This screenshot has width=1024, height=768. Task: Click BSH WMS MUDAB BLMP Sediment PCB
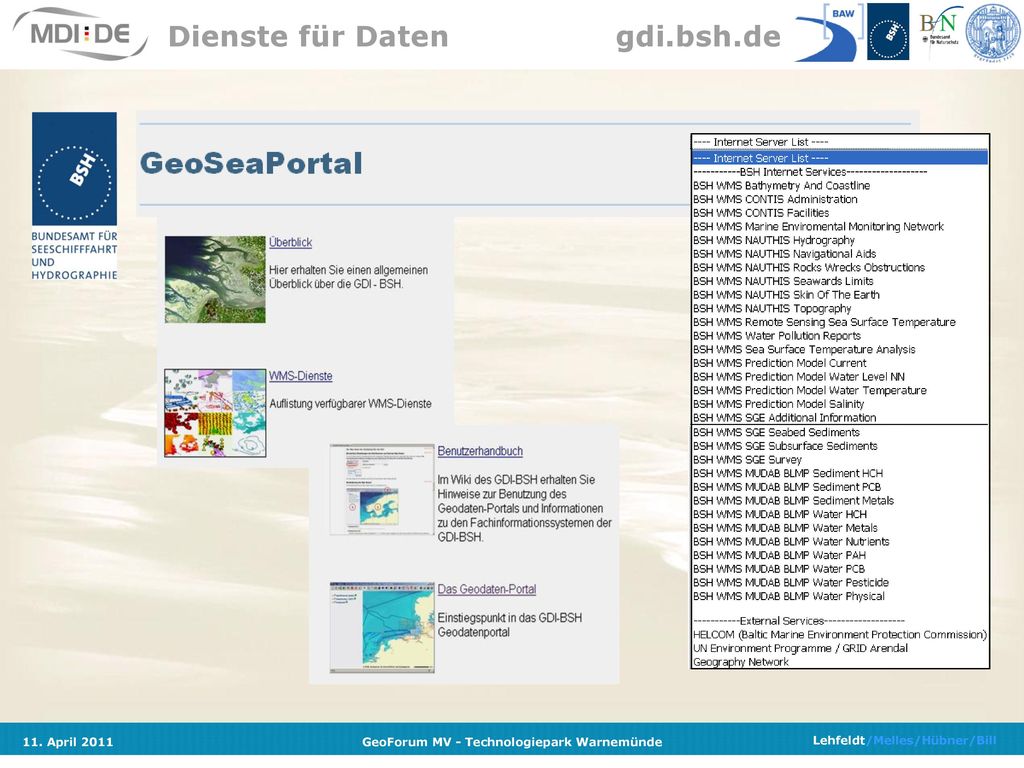[x=840, y=487]
